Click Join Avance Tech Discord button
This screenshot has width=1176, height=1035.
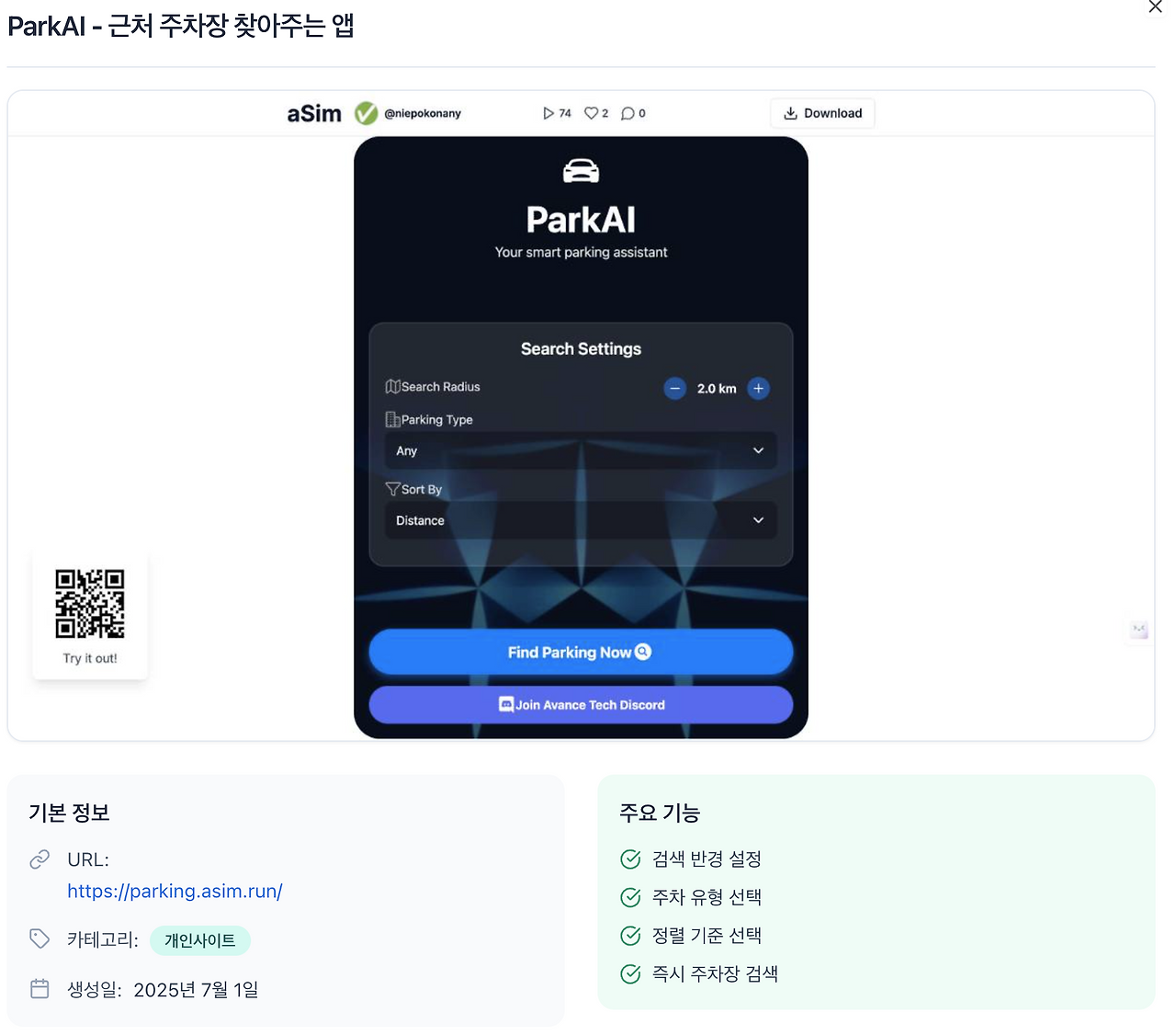pos(581,705)
